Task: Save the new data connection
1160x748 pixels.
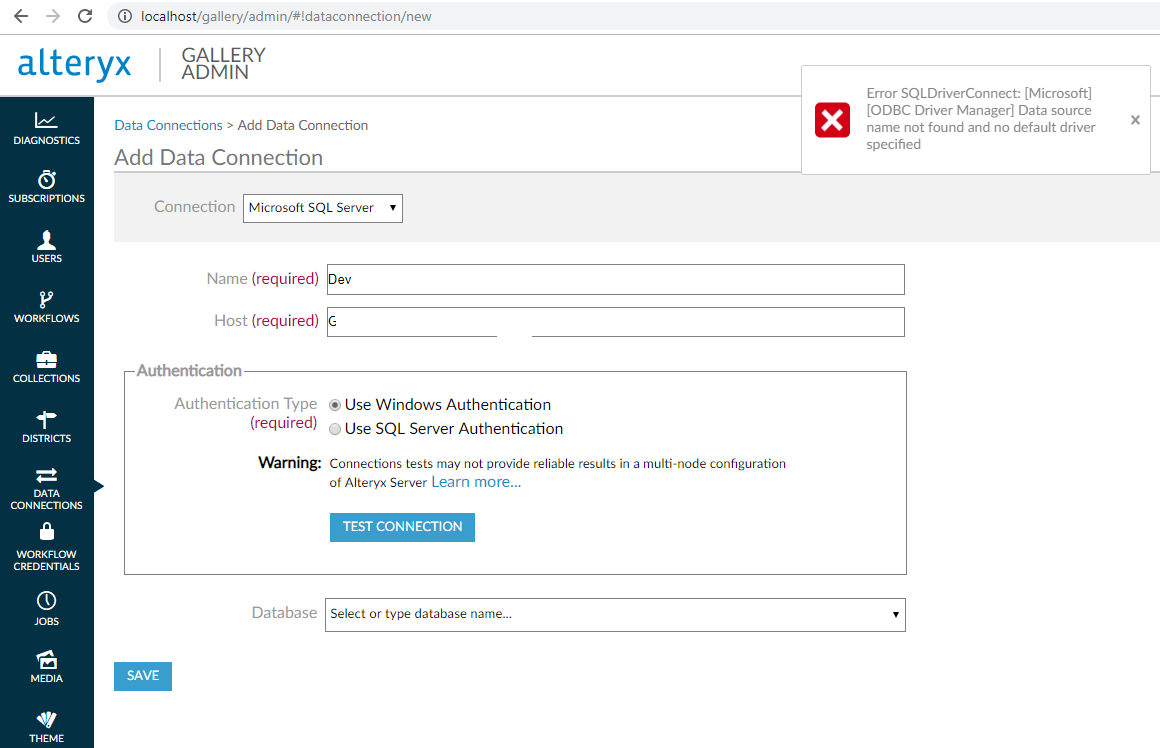Action: coord(142,676)
